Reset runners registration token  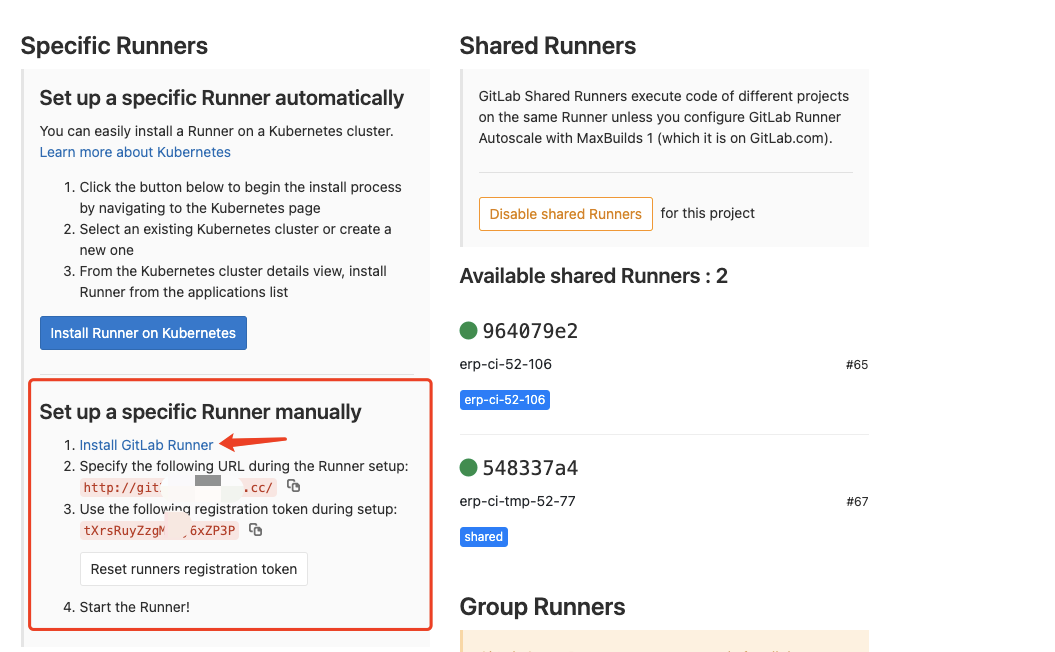coord(194,569)
